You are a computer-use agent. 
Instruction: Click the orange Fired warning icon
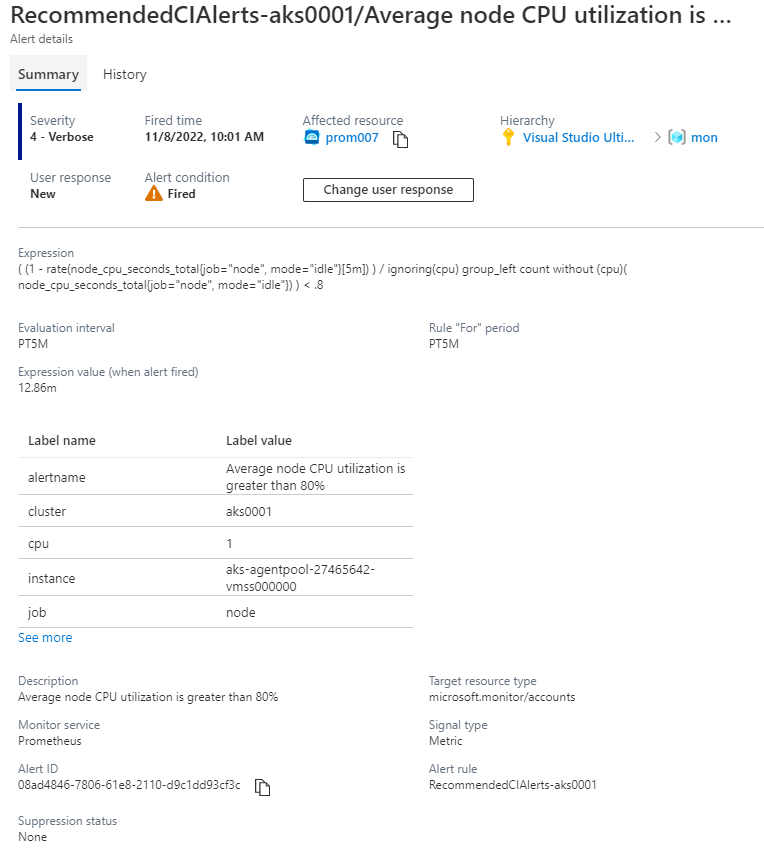[153, 194]
